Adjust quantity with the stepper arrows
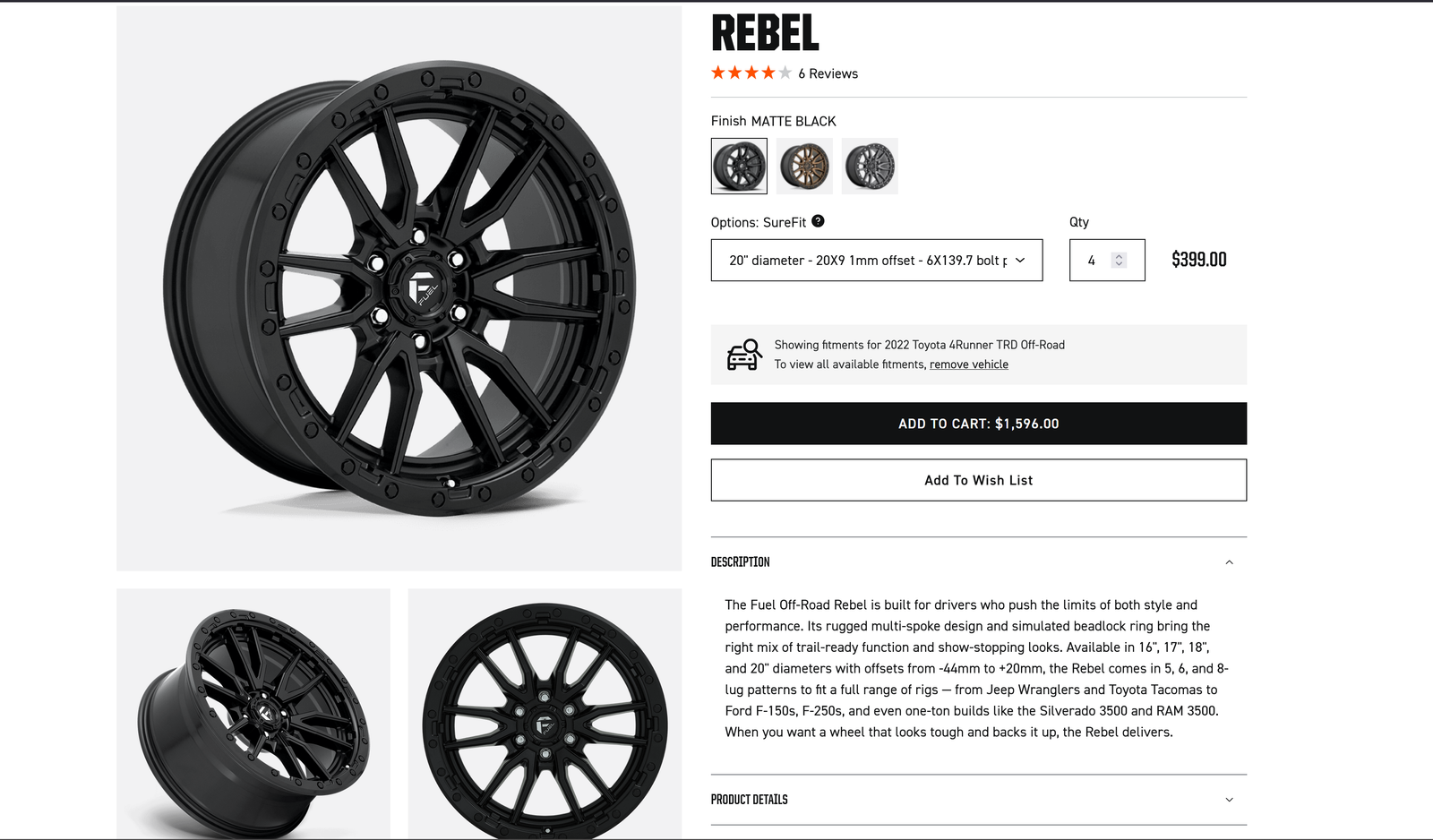 coord(1119,261)
